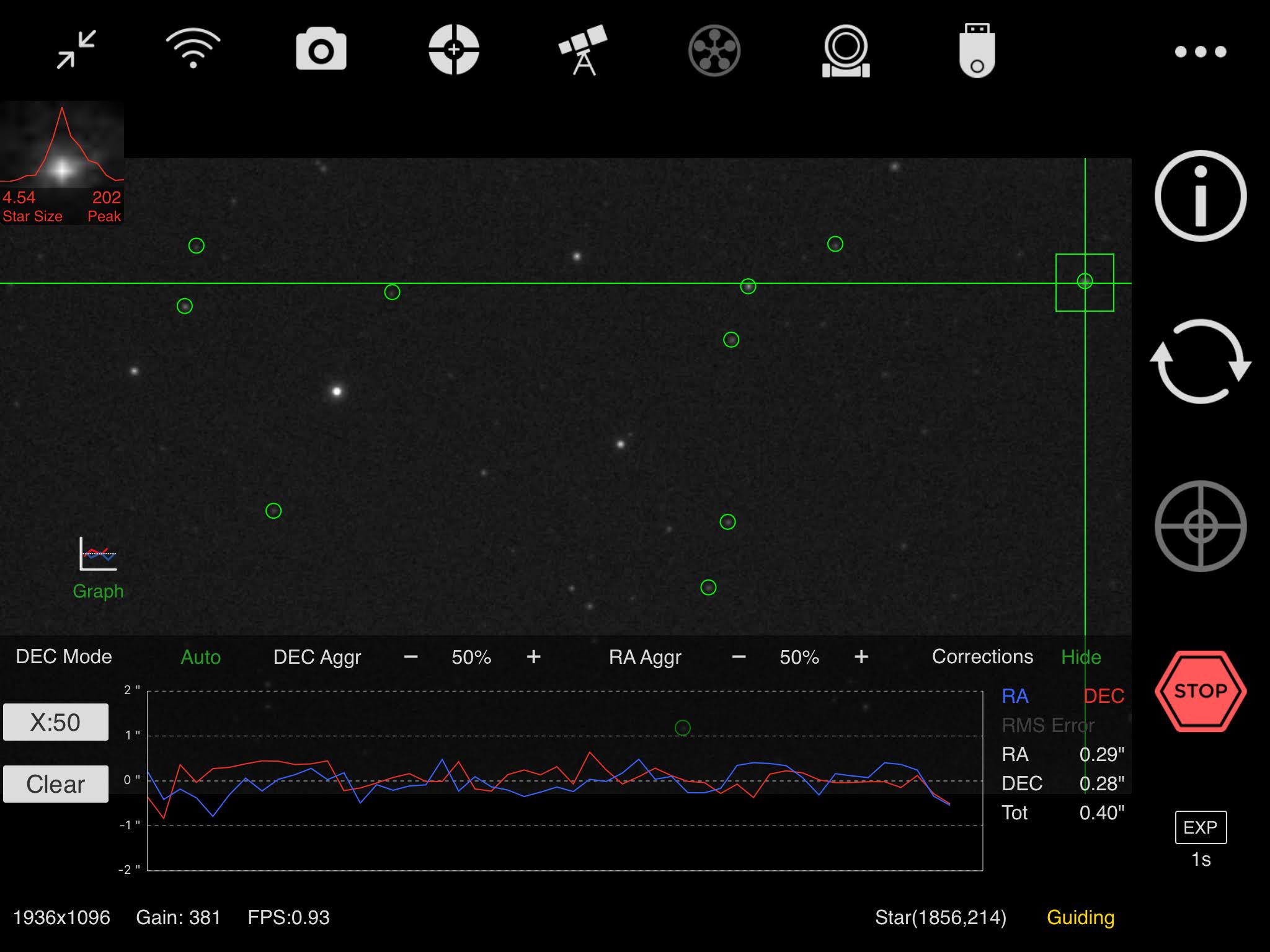This screenshot has width=1270, height=952.
Task: Click the DEC Aggr 50% value
Action: coord(471,657)
